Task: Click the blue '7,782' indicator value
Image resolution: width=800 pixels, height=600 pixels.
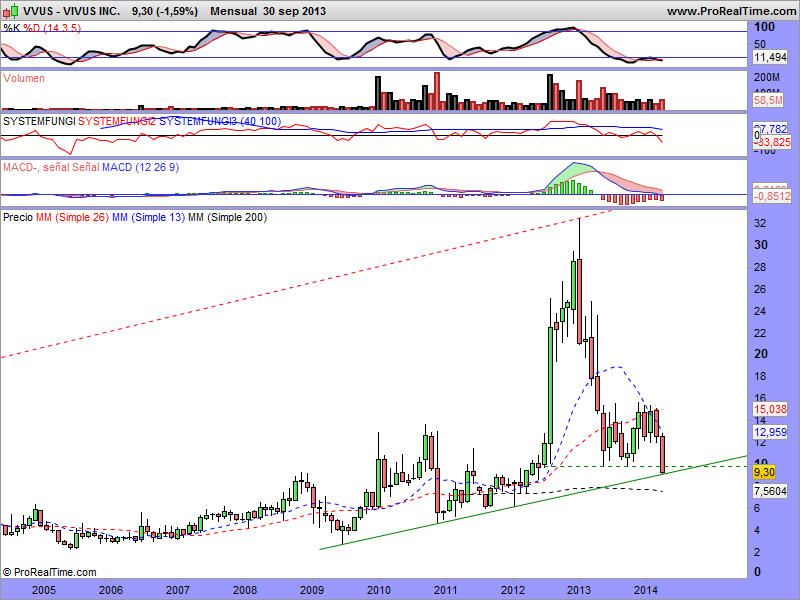Action: point(771,129)
